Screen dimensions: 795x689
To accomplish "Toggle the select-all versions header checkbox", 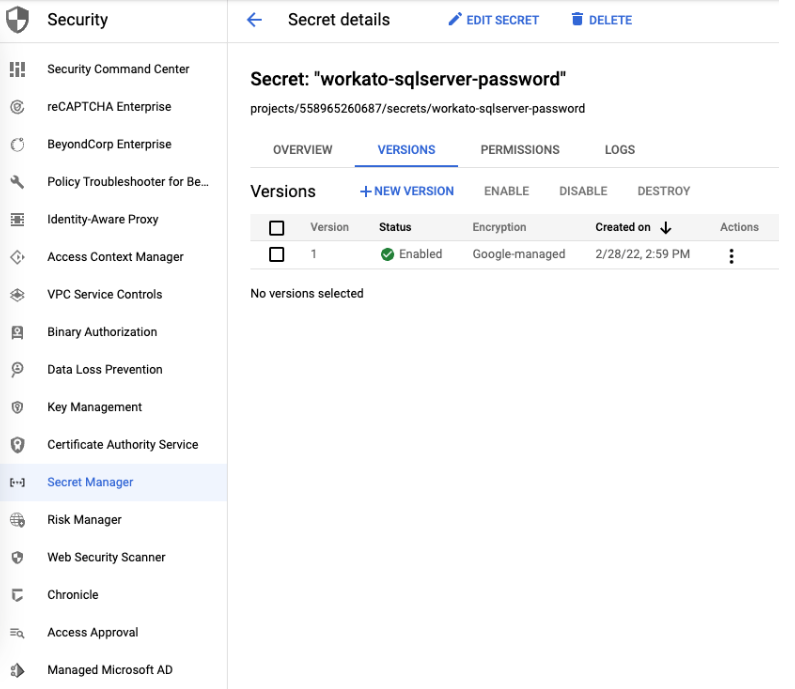I will pos(277,228).
